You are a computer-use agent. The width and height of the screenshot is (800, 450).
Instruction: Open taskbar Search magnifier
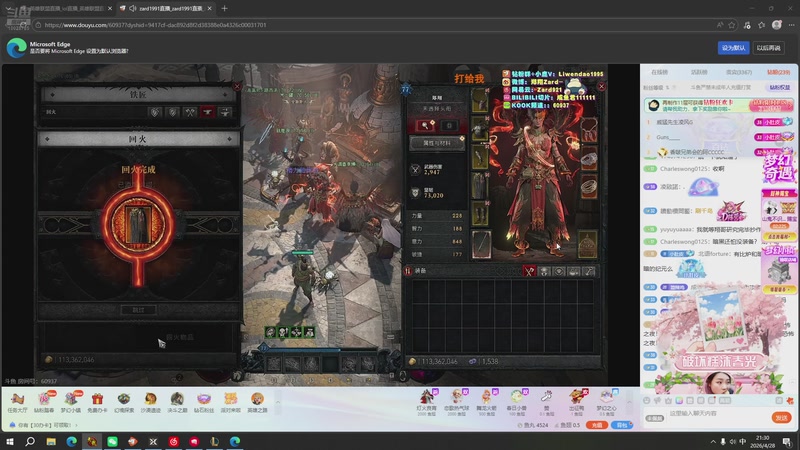(x=30, y=441)
